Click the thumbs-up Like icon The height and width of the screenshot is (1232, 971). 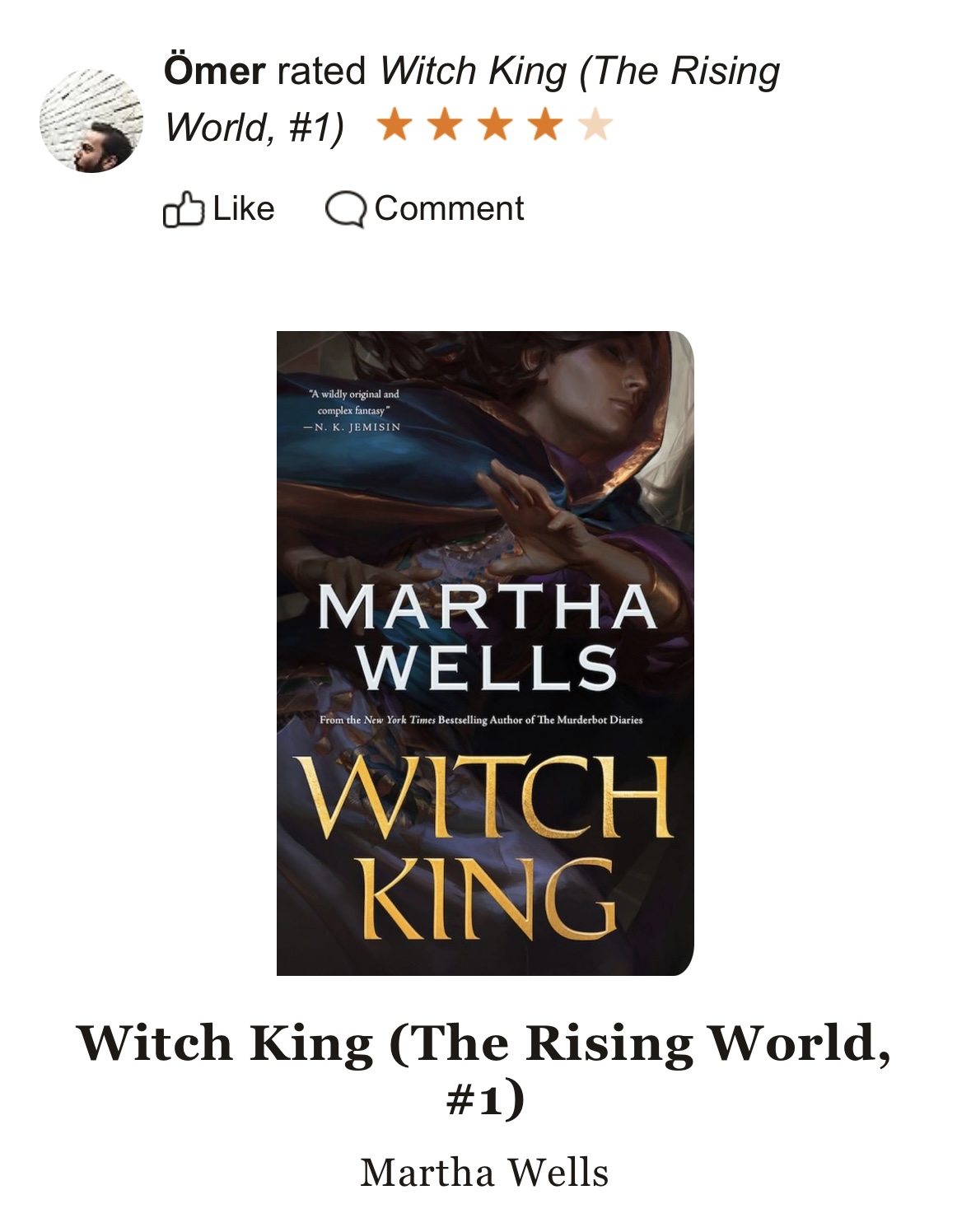click(x=183, y=209)
